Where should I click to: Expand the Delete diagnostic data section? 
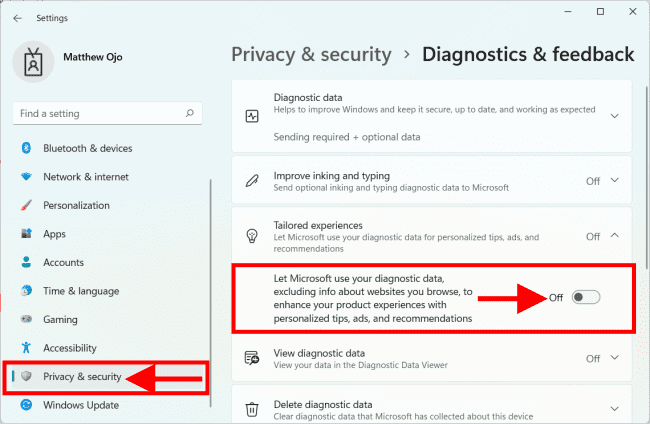coord(614,408)
